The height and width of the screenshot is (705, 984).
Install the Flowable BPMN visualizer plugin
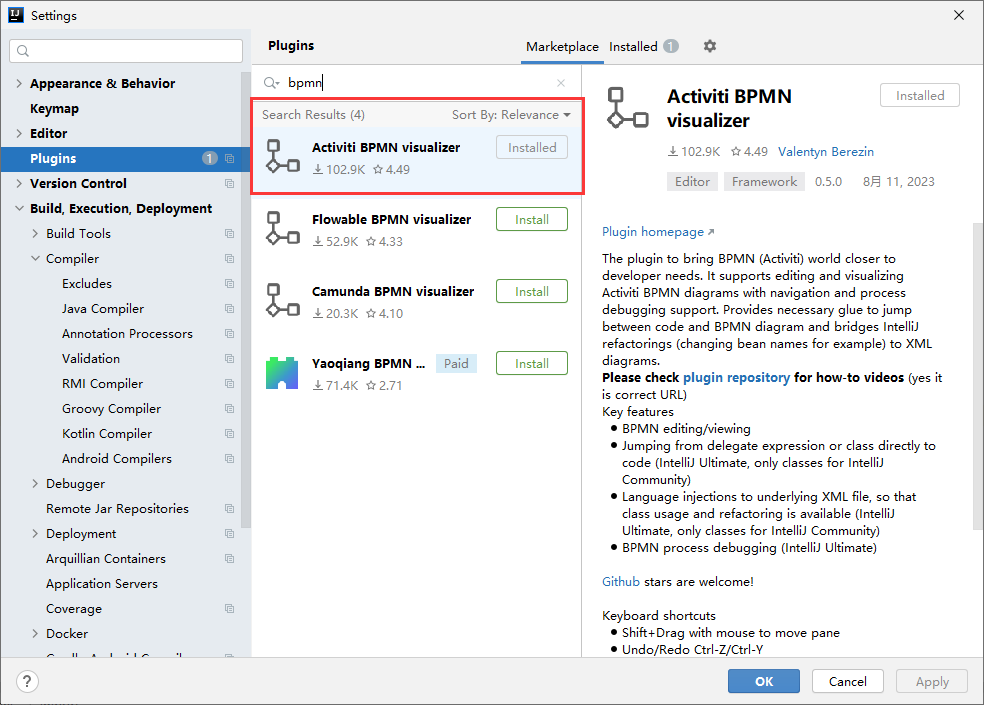coord(532,220)
